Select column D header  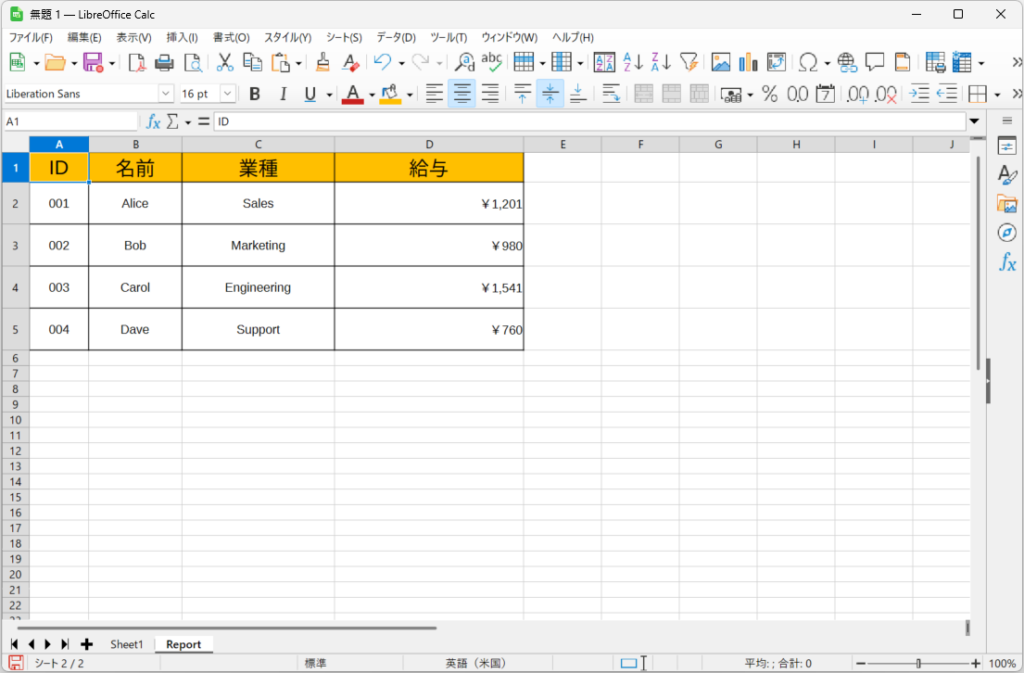[x=429, y=145]
